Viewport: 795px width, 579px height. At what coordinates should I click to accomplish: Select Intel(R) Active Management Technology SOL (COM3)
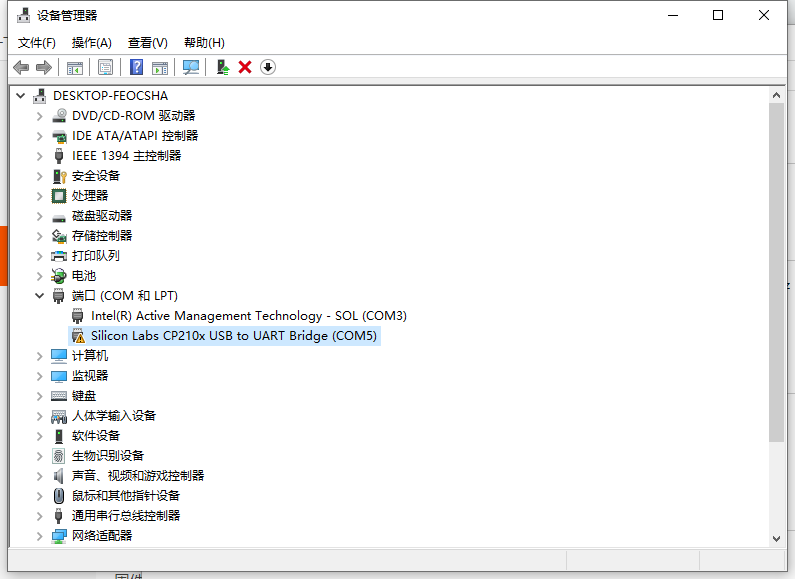click(248, 316)
